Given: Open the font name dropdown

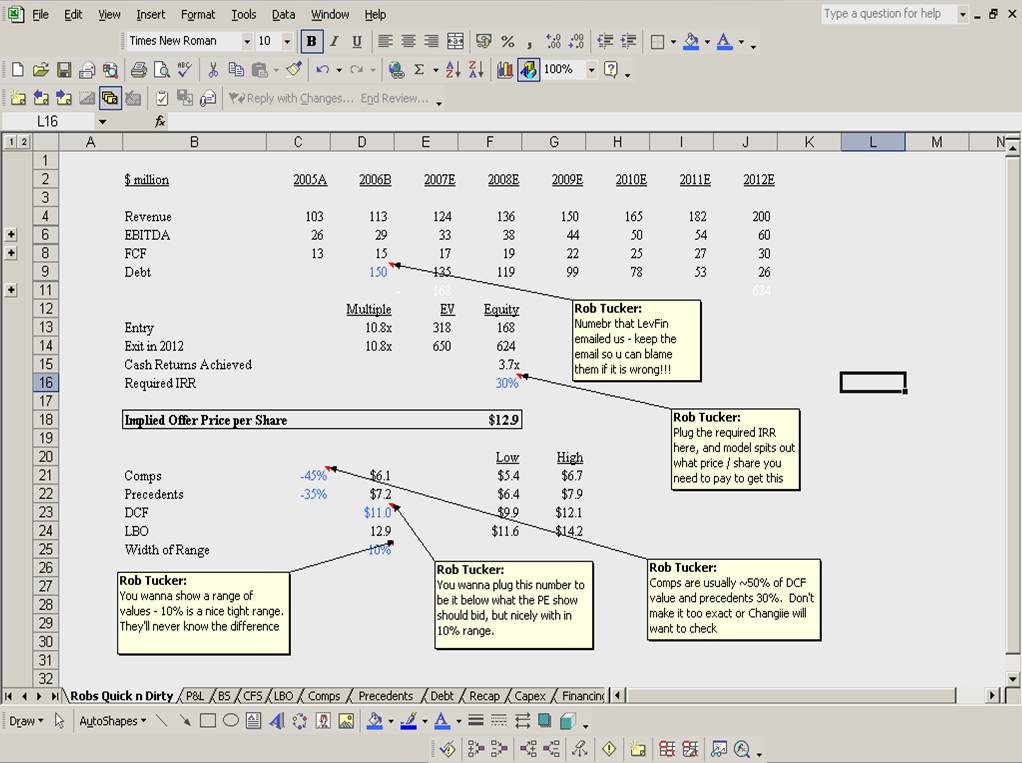Looking at the screenshot, I should (x=247, y=42).
